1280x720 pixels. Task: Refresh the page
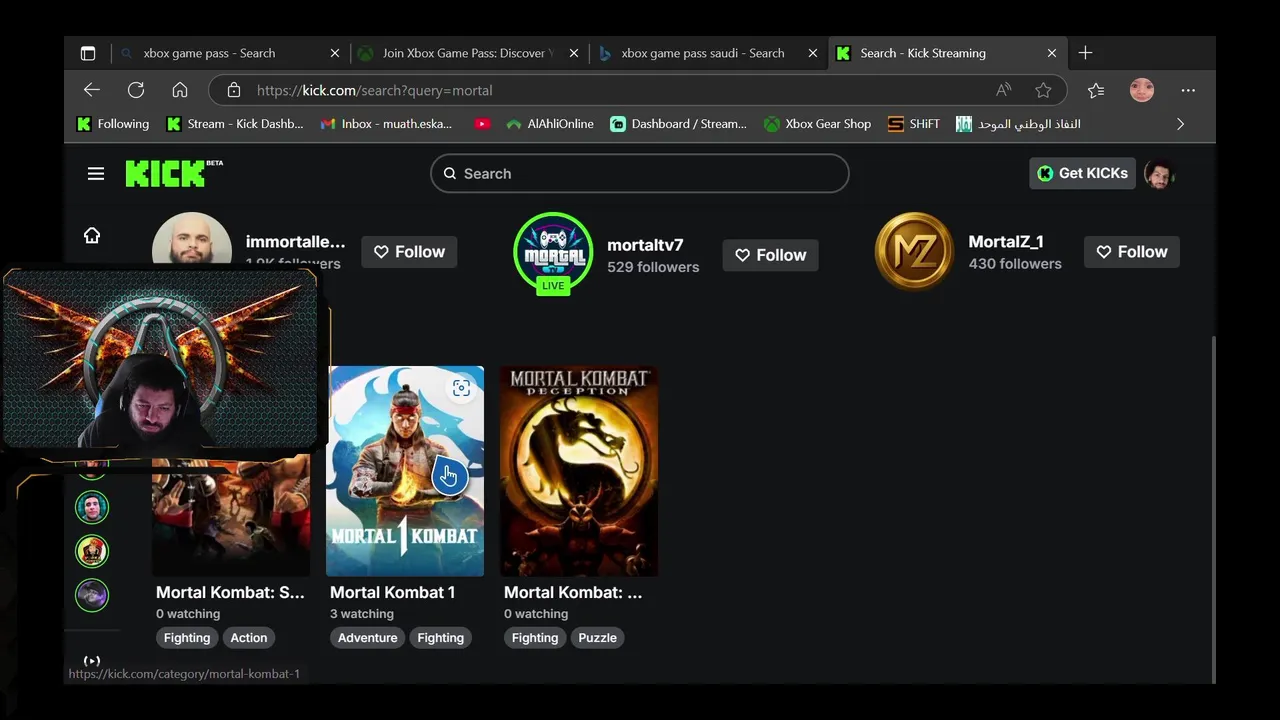coord(136,90)
